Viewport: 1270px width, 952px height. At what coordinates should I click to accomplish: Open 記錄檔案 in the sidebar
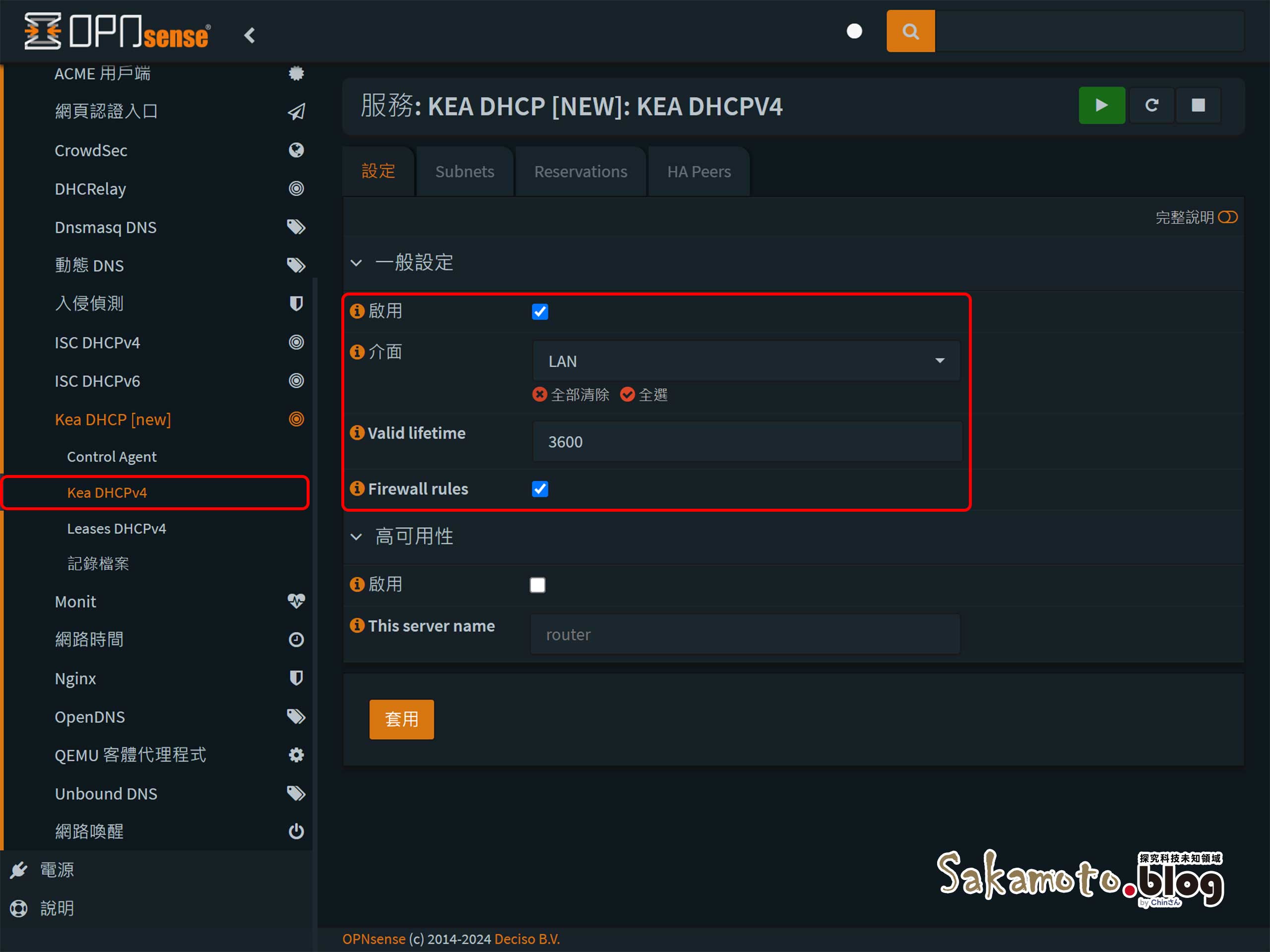tap(98, 563)
